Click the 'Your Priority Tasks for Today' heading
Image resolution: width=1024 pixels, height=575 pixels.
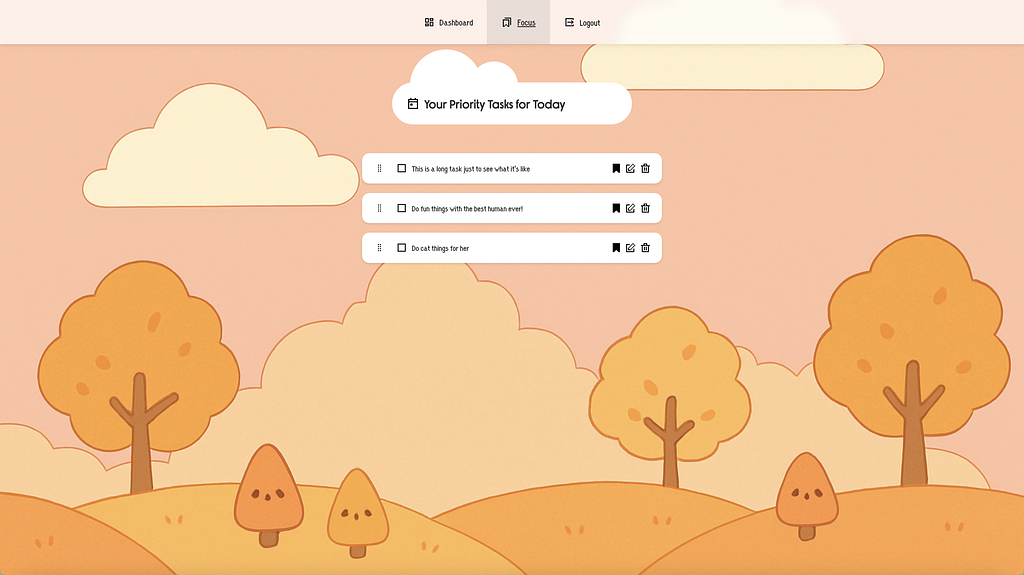(494, 104)
